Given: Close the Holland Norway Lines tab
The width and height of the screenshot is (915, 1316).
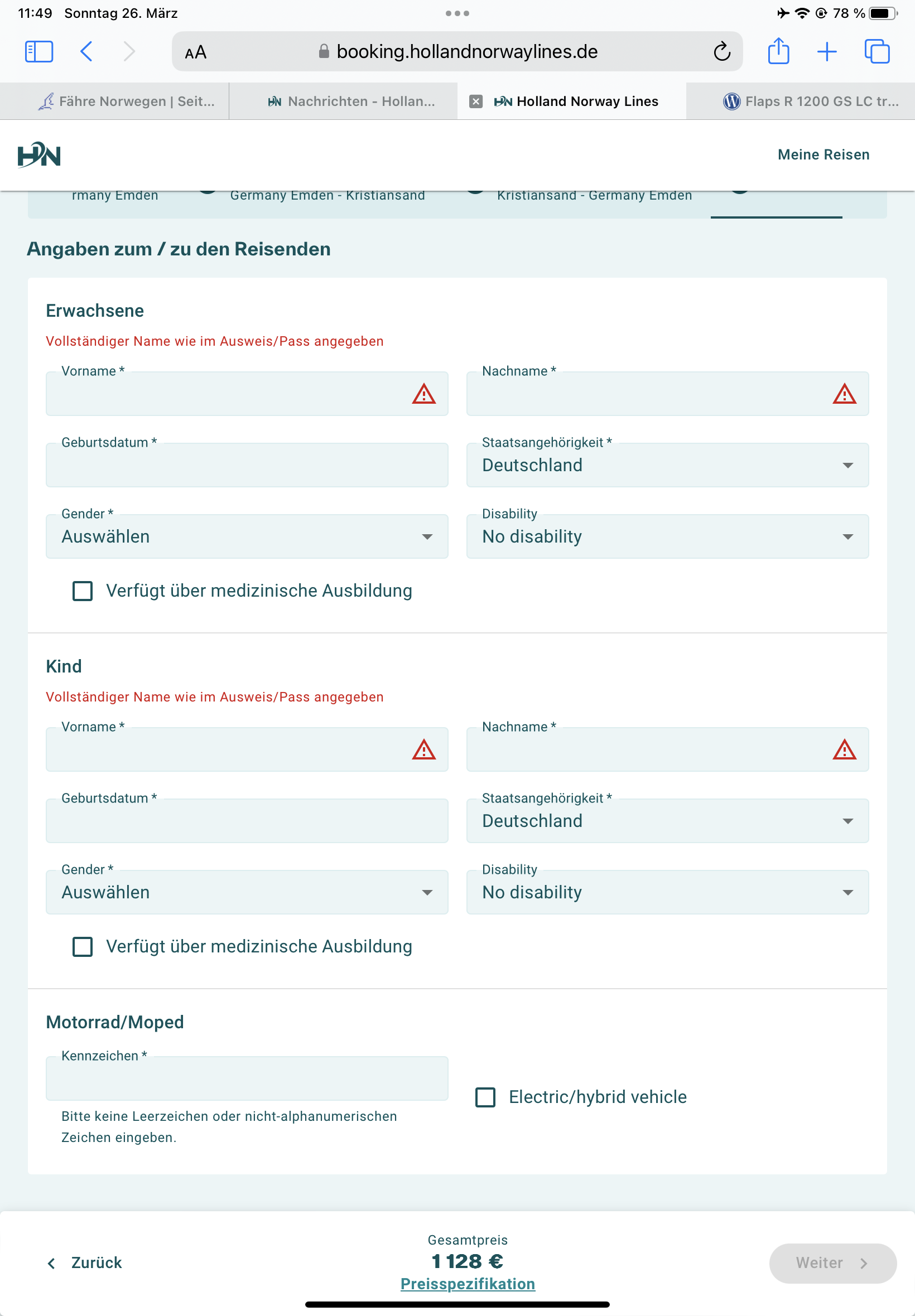Looking at the screenshot, I should (x=475, y=101).
